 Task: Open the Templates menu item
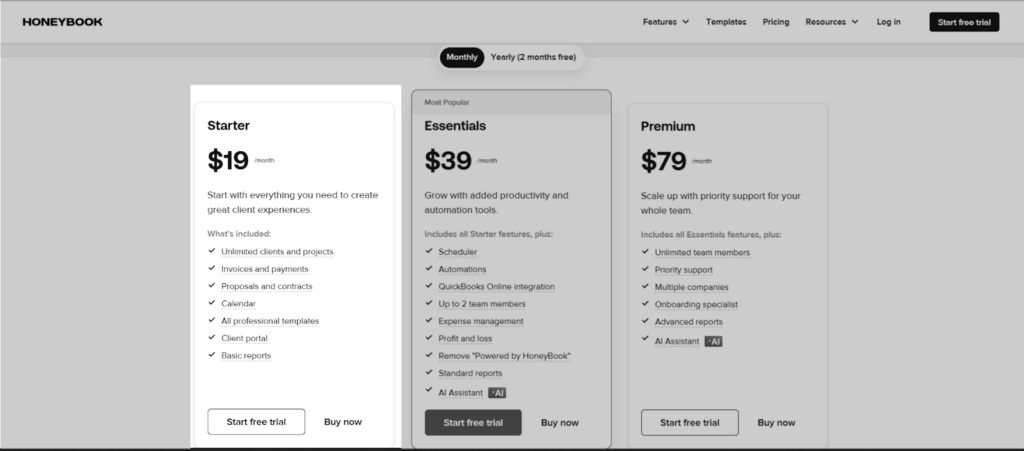click(x=726, y=22)
